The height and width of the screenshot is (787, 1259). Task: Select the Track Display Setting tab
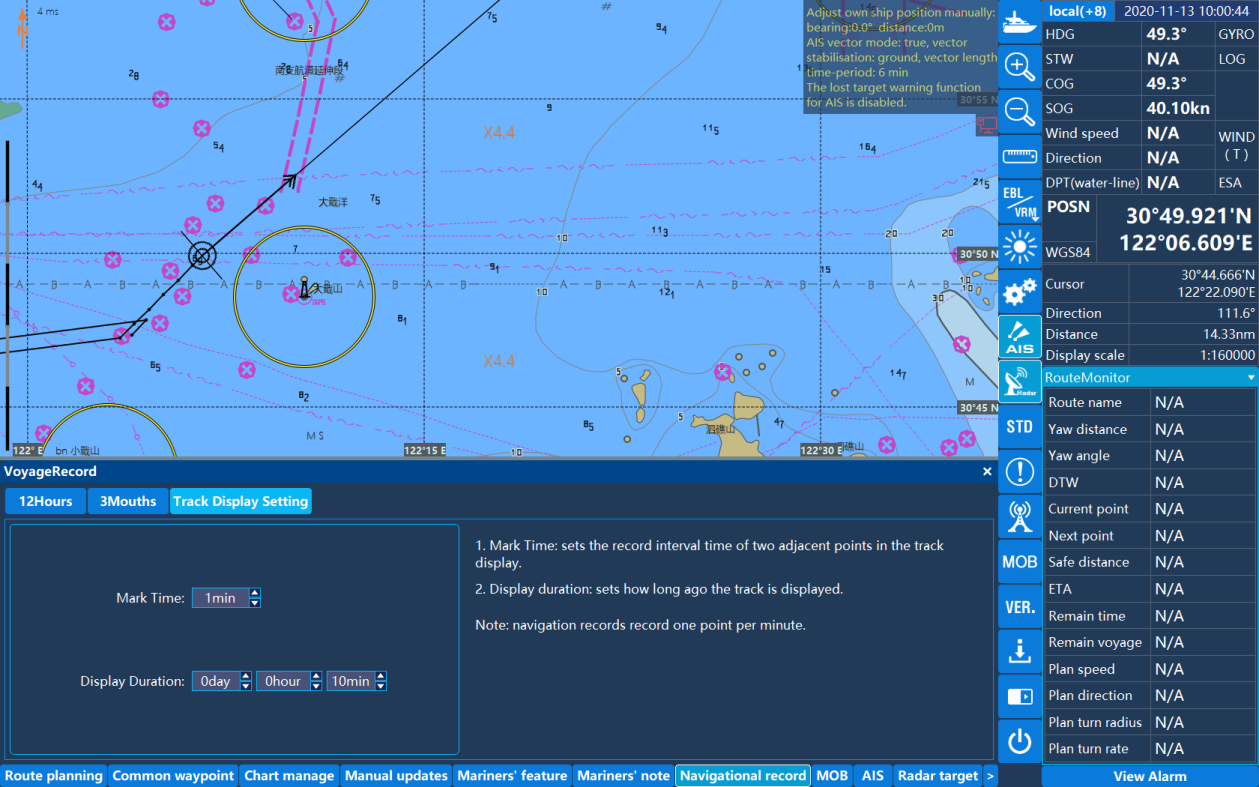(x=240, y=501)
